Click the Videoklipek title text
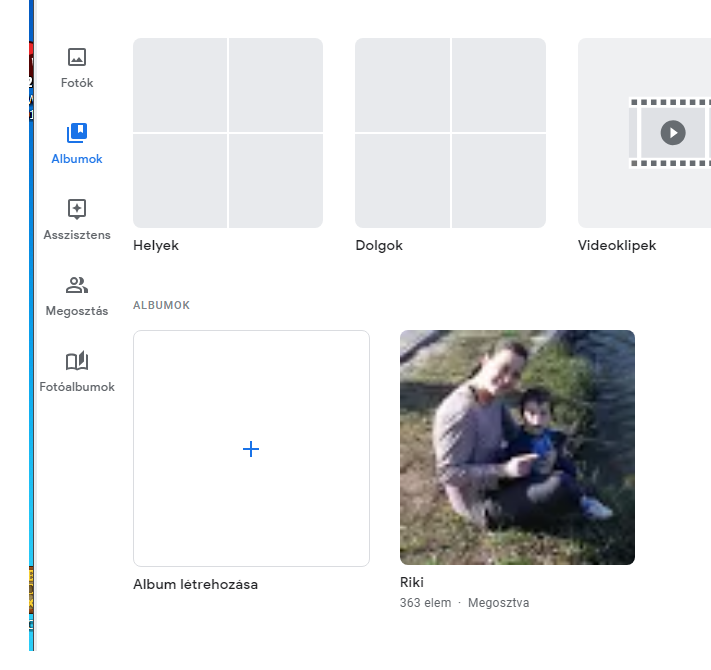 pos(617,245)
